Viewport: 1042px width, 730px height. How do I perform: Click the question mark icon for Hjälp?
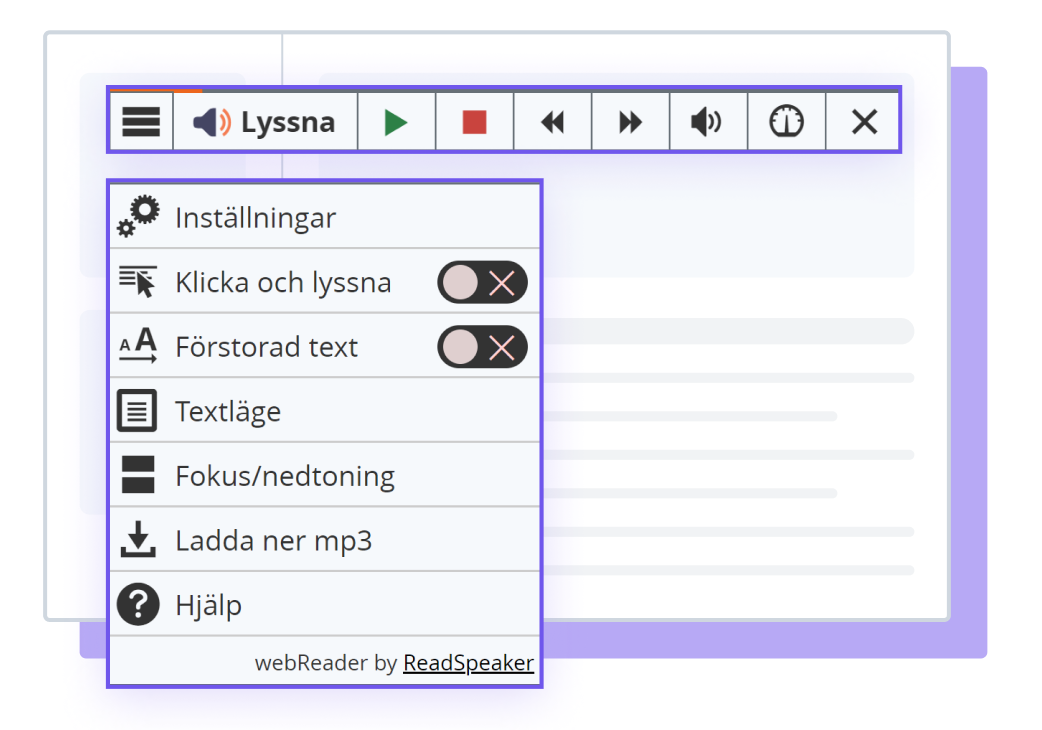click(x=141, y=604)
